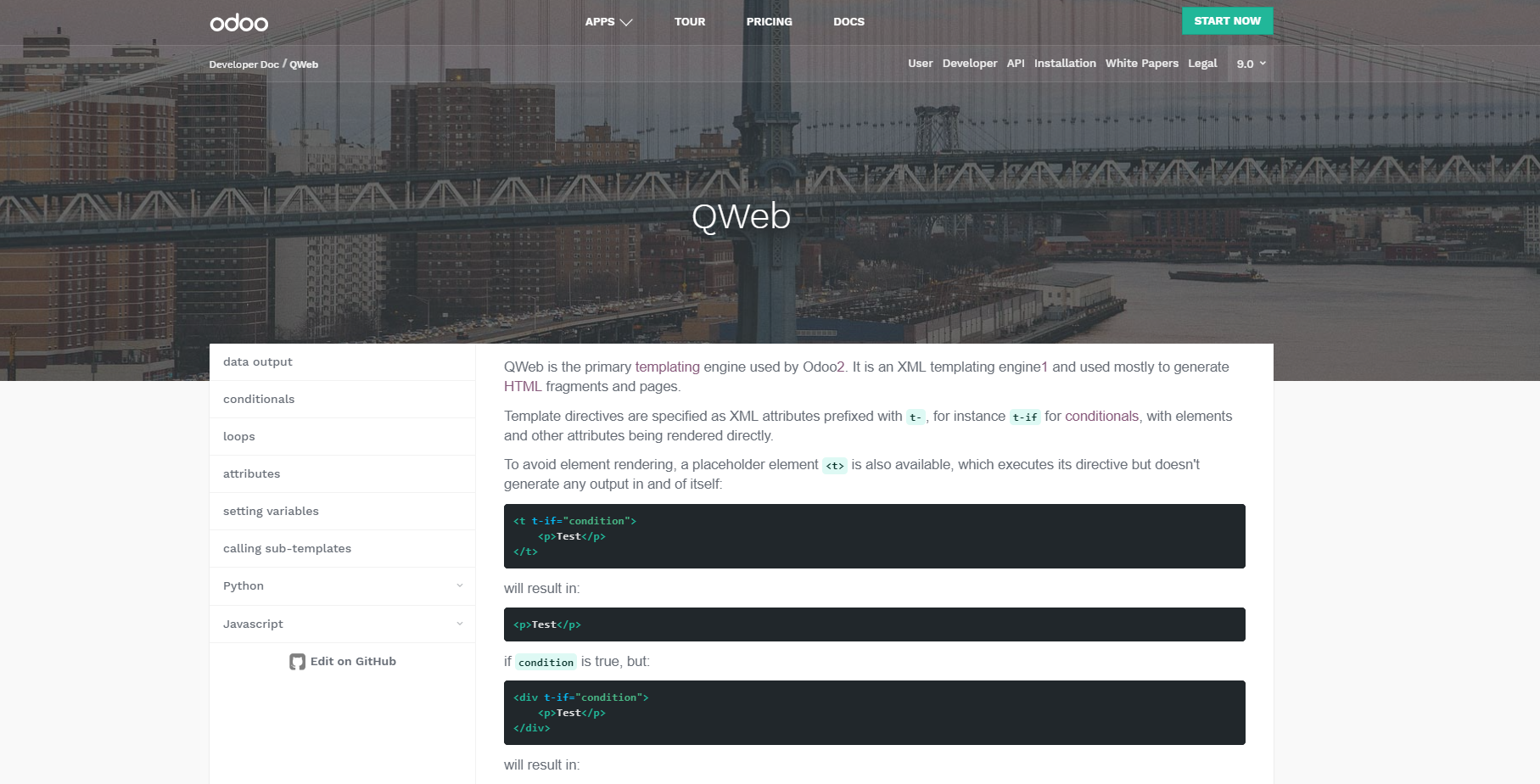Switch to the User documentation tab

click(920, 64)
